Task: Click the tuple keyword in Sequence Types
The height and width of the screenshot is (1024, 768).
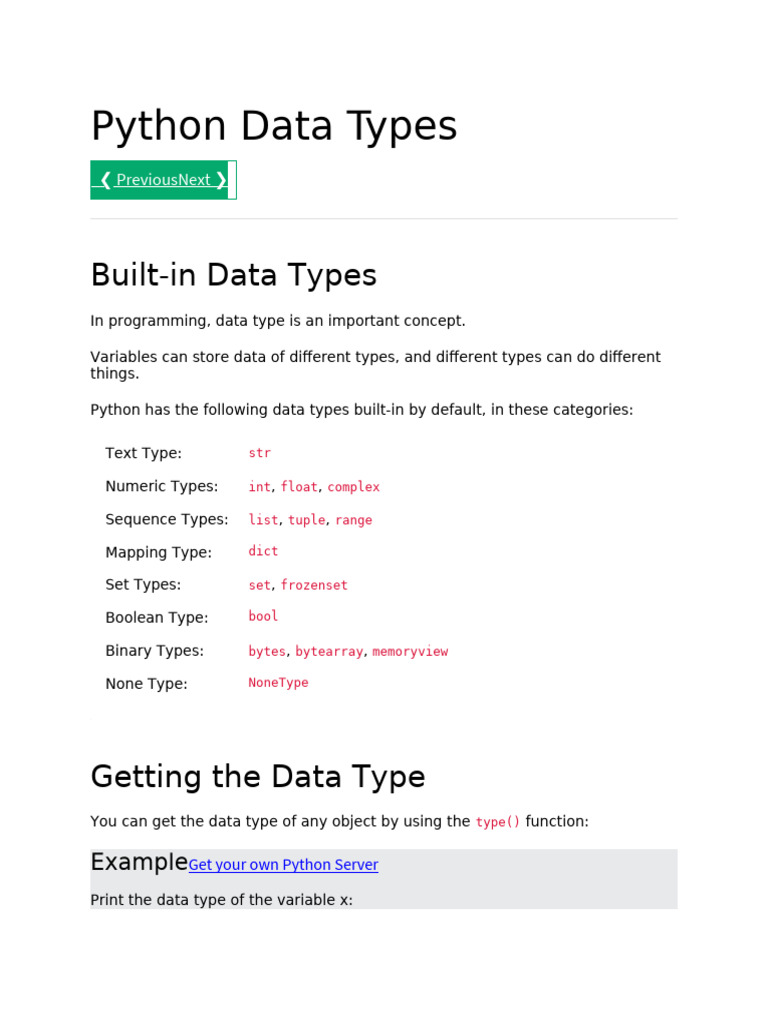Action: (x=306, y=520)
